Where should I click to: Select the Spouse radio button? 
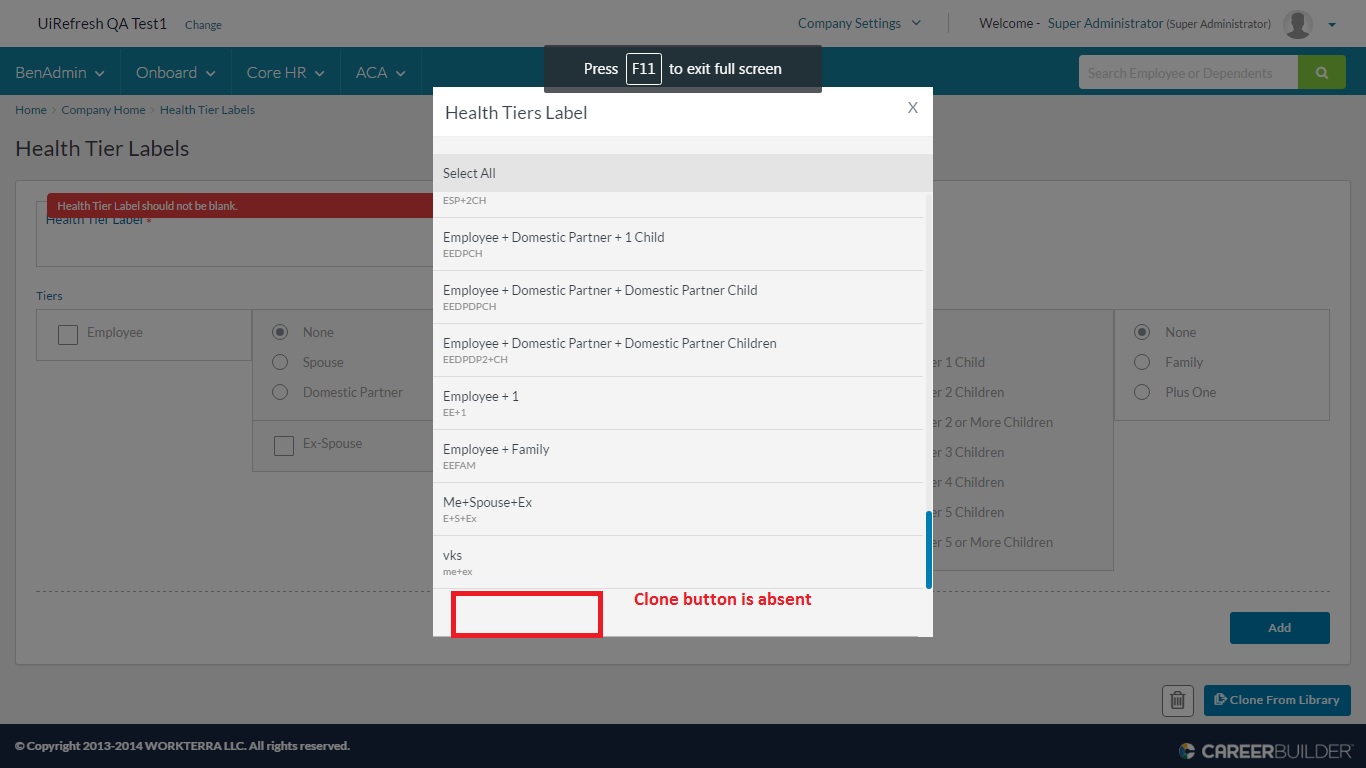pyautogui.click(x=280, y=362)
